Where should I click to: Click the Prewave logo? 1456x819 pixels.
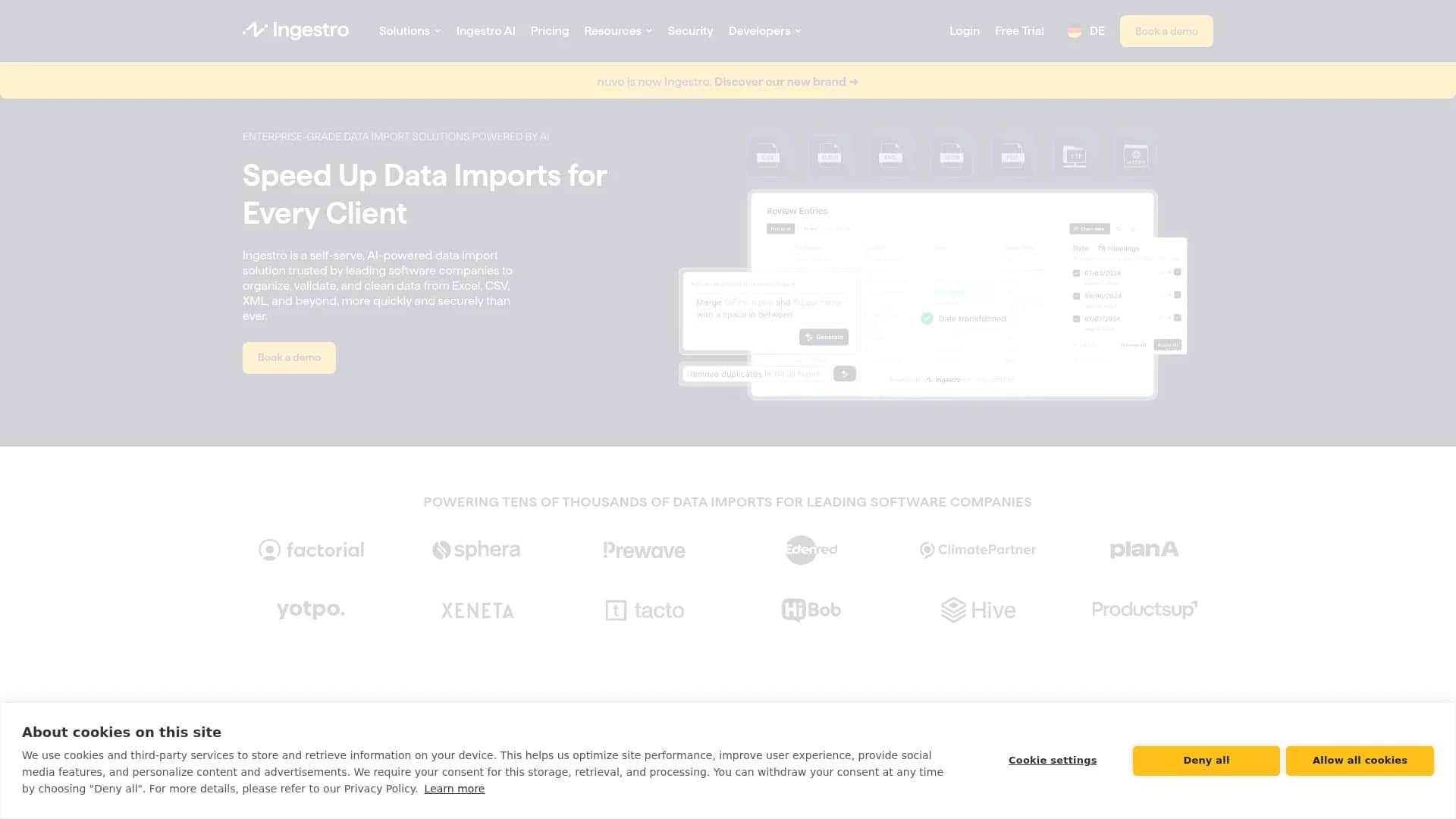click(645, 550)
